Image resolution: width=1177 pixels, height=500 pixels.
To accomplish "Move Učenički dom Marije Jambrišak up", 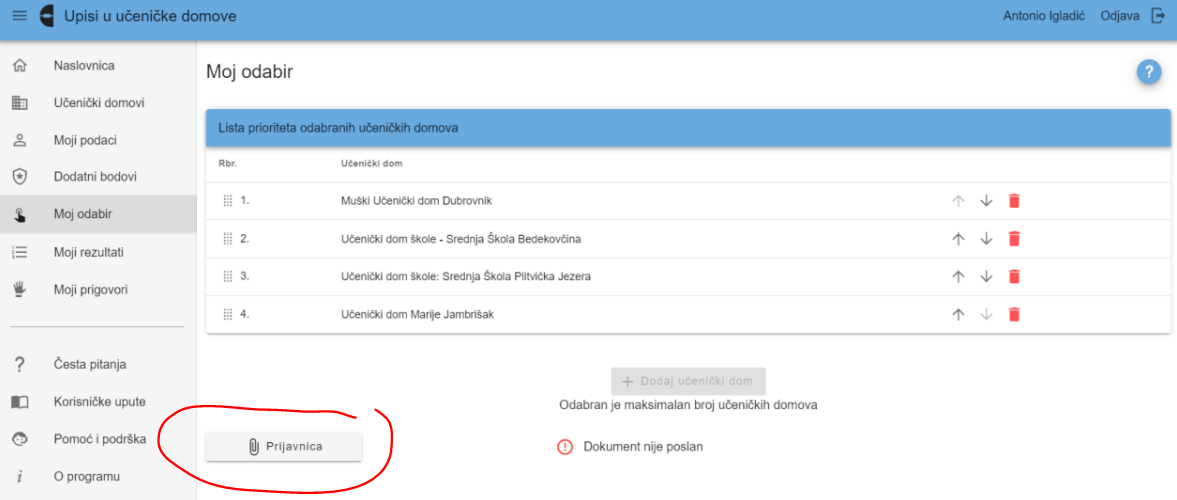I will (958, 315).
